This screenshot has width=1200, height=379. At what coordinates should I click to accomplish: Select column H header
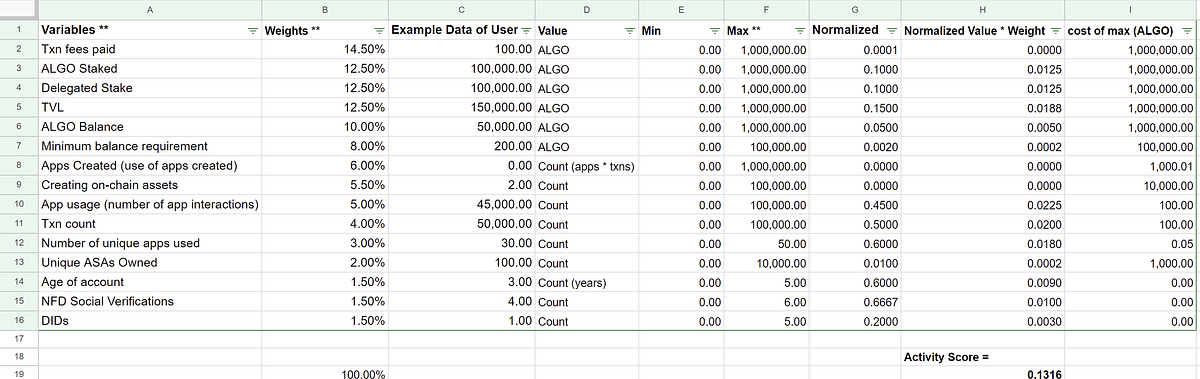pyautogui.click(x=982, y=10)
